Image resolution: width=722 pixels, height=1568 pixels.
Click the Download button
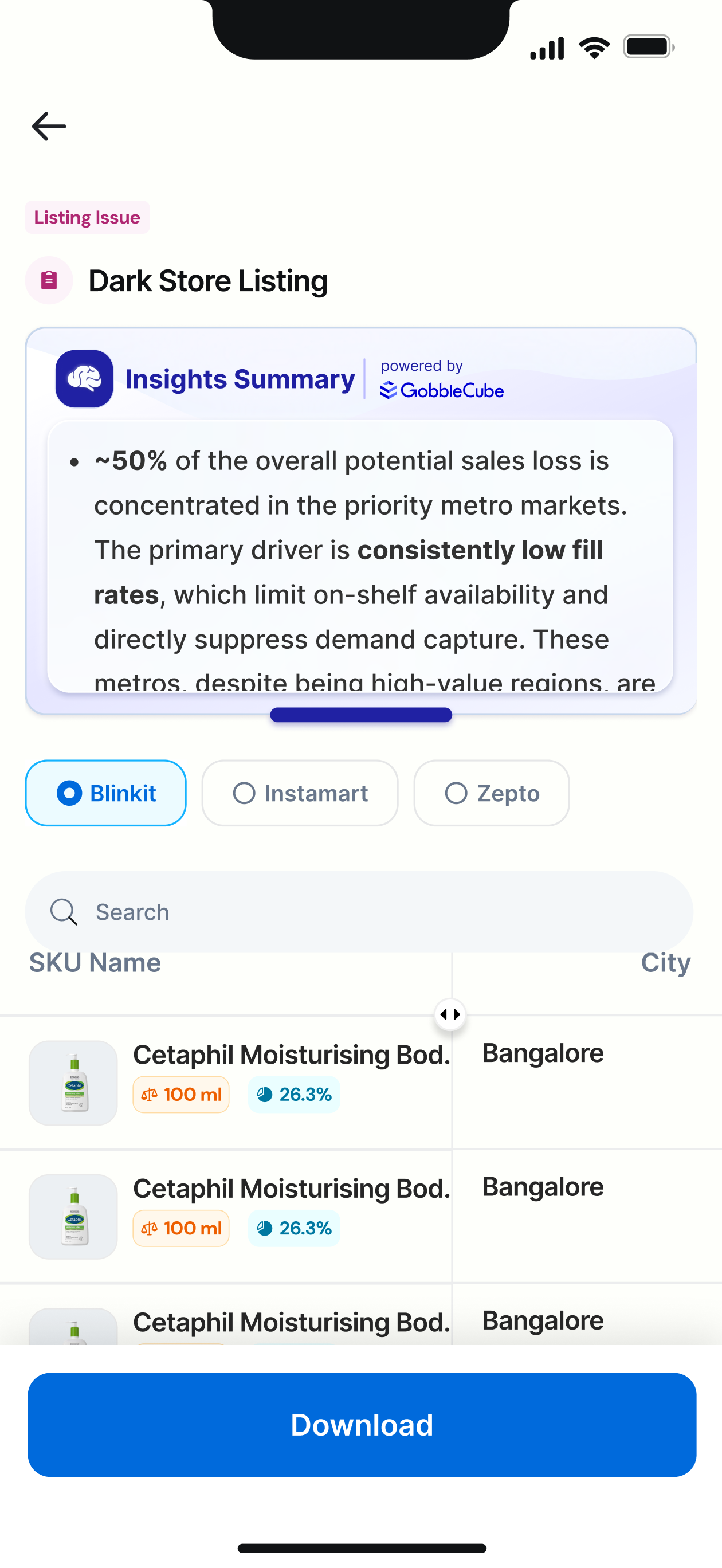(x=362, y=1425)
